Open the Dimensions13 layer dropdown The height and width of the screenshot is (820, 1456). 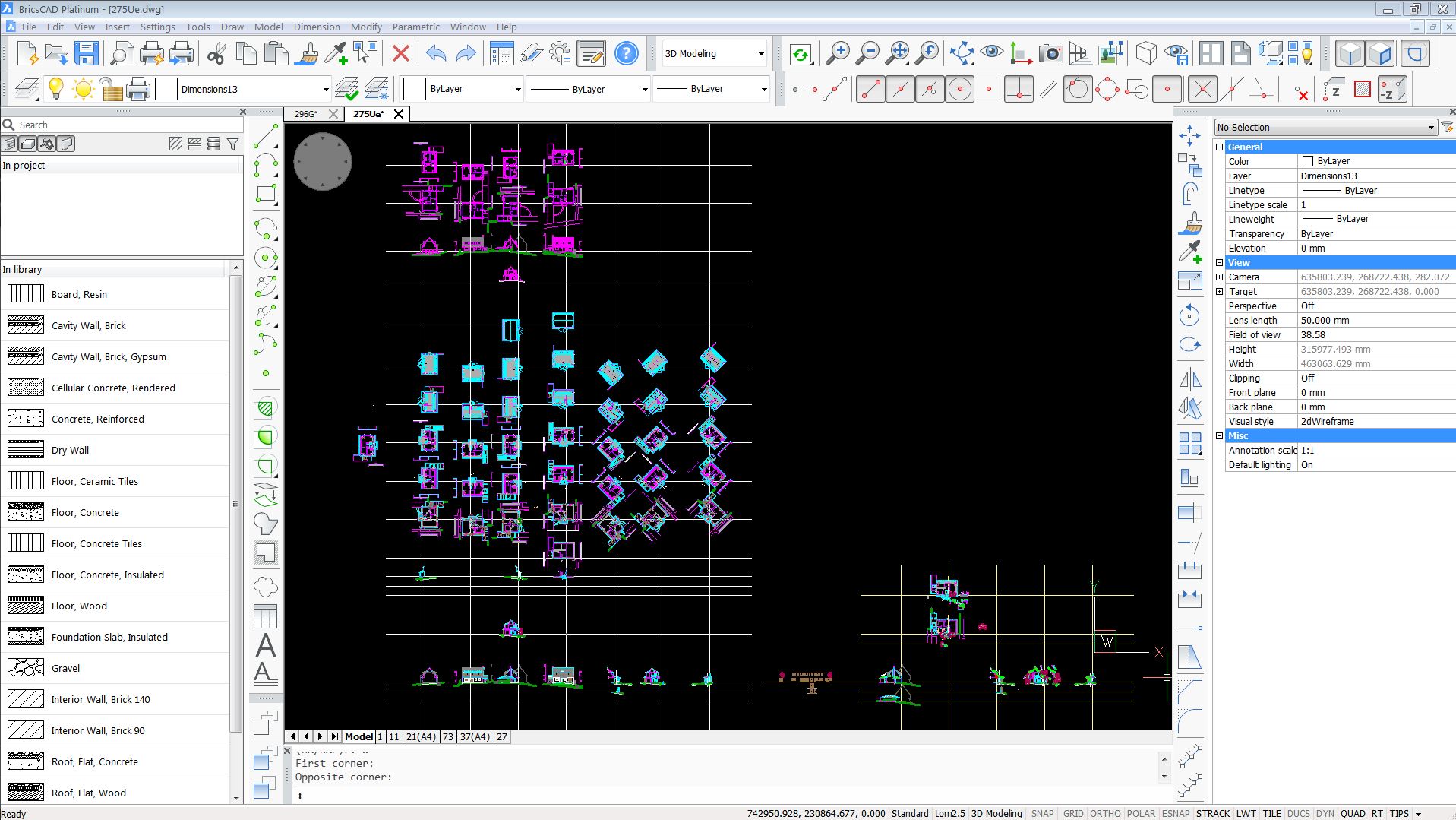326,90
